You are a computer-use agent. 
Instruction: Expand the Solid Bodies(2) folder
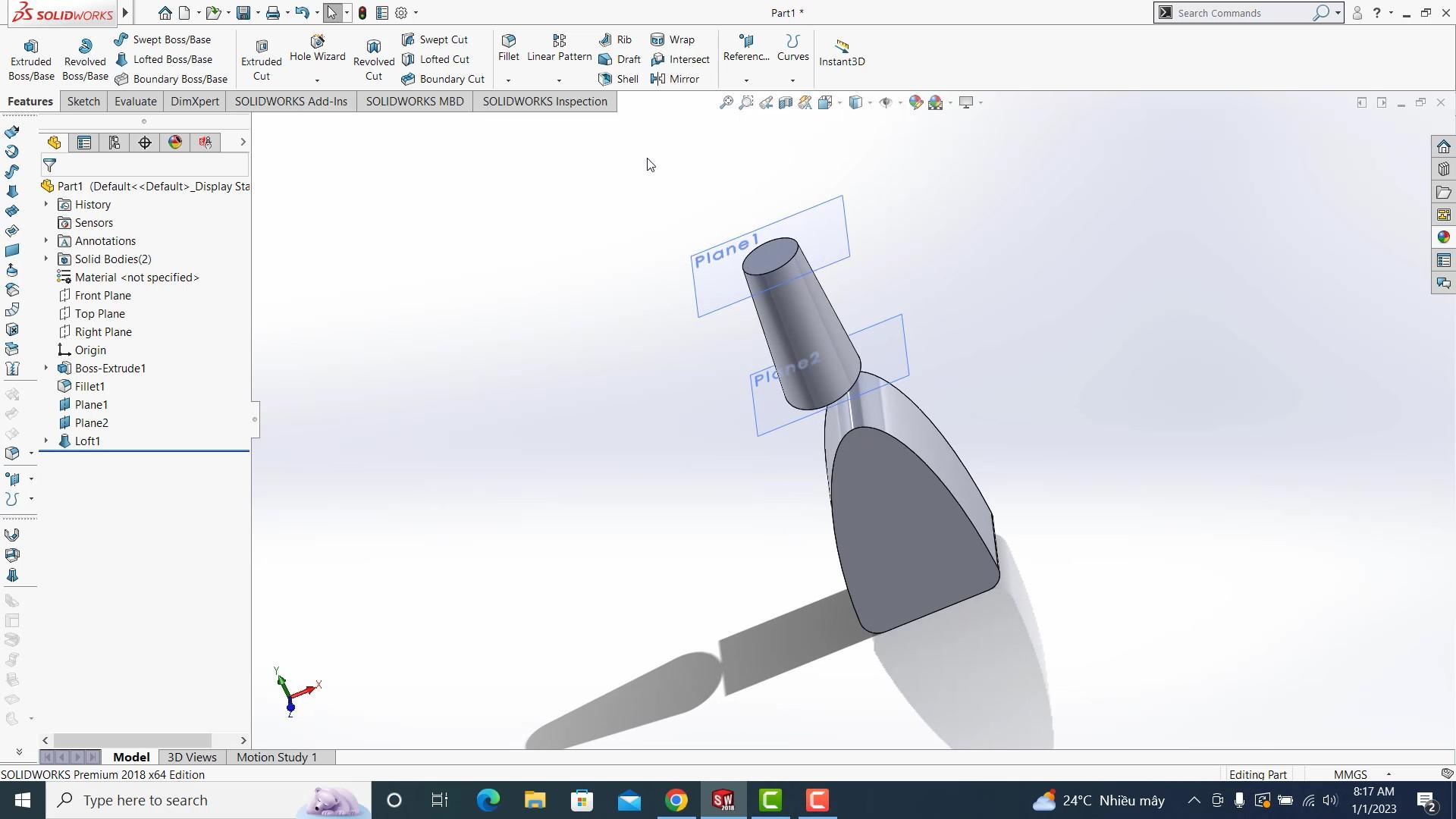[x=45, y=259]
